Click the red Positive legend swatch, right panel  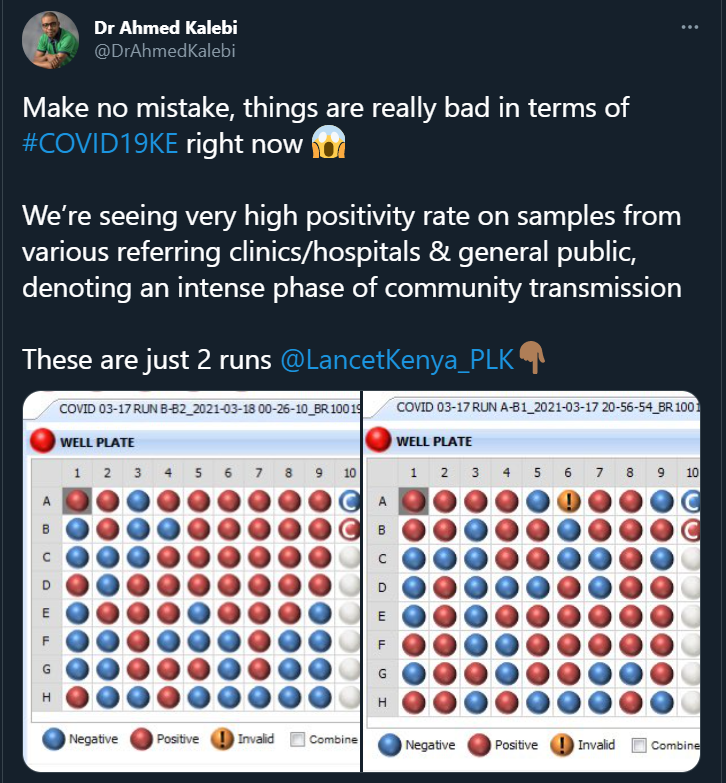point(476,745)
